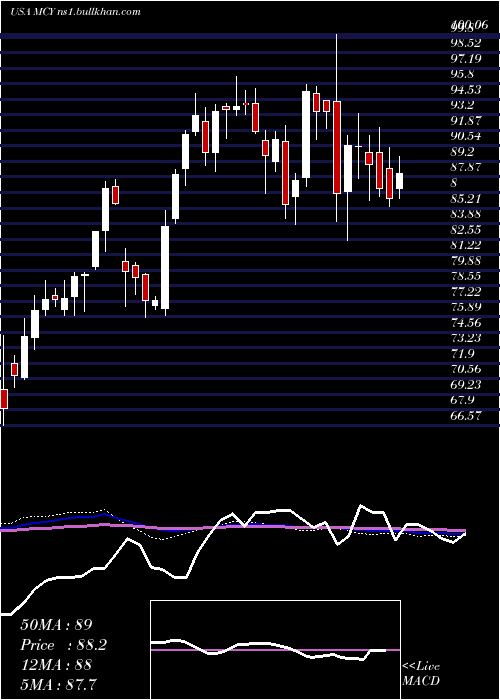This screenshot has width=500, height=700.
Task: Select the 85.21 price axis label
Action: (466, 198)
